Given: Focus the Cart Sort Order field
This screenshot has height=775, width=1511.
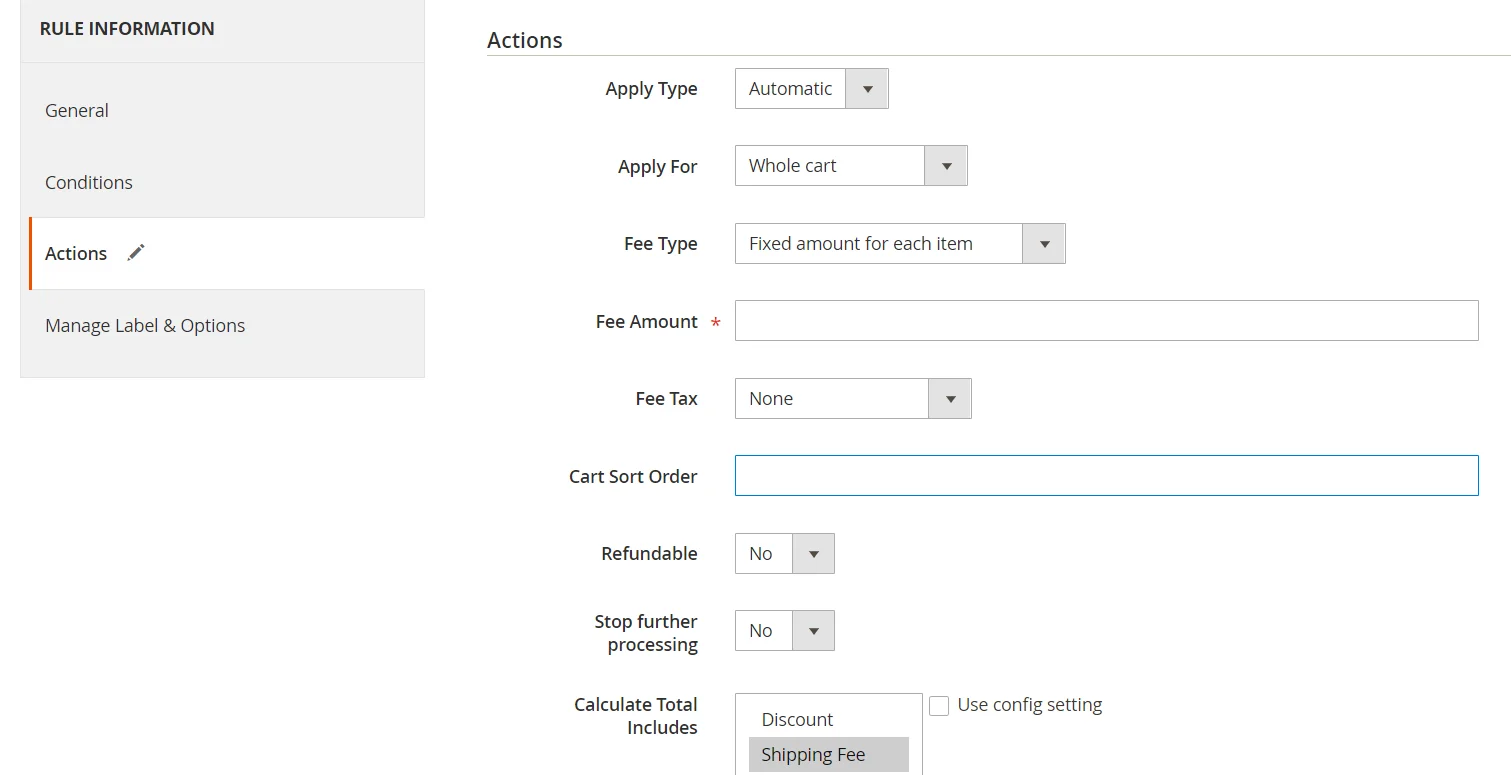Looking at the screenshot, I should pyautogui.click(x=1106, y=476).
